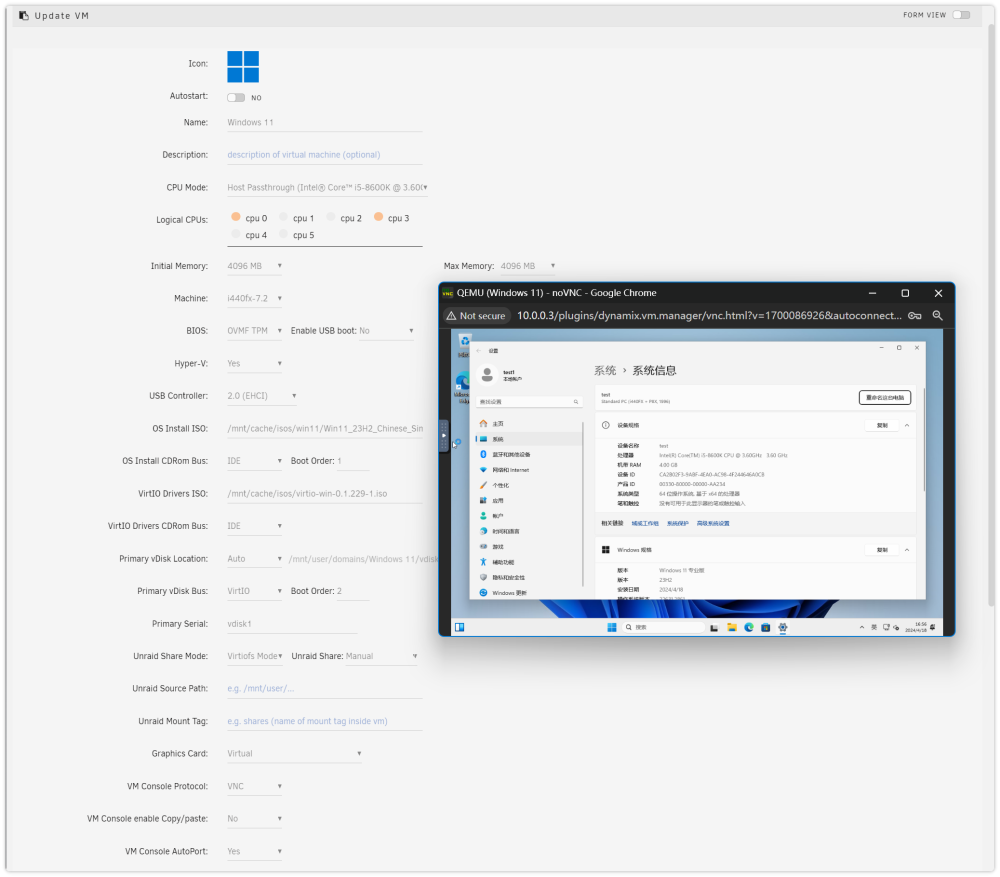The width and height of the screenshot is (1000, 877).
Task: Click the Not secure warning indicator
Action: [476, 316]
